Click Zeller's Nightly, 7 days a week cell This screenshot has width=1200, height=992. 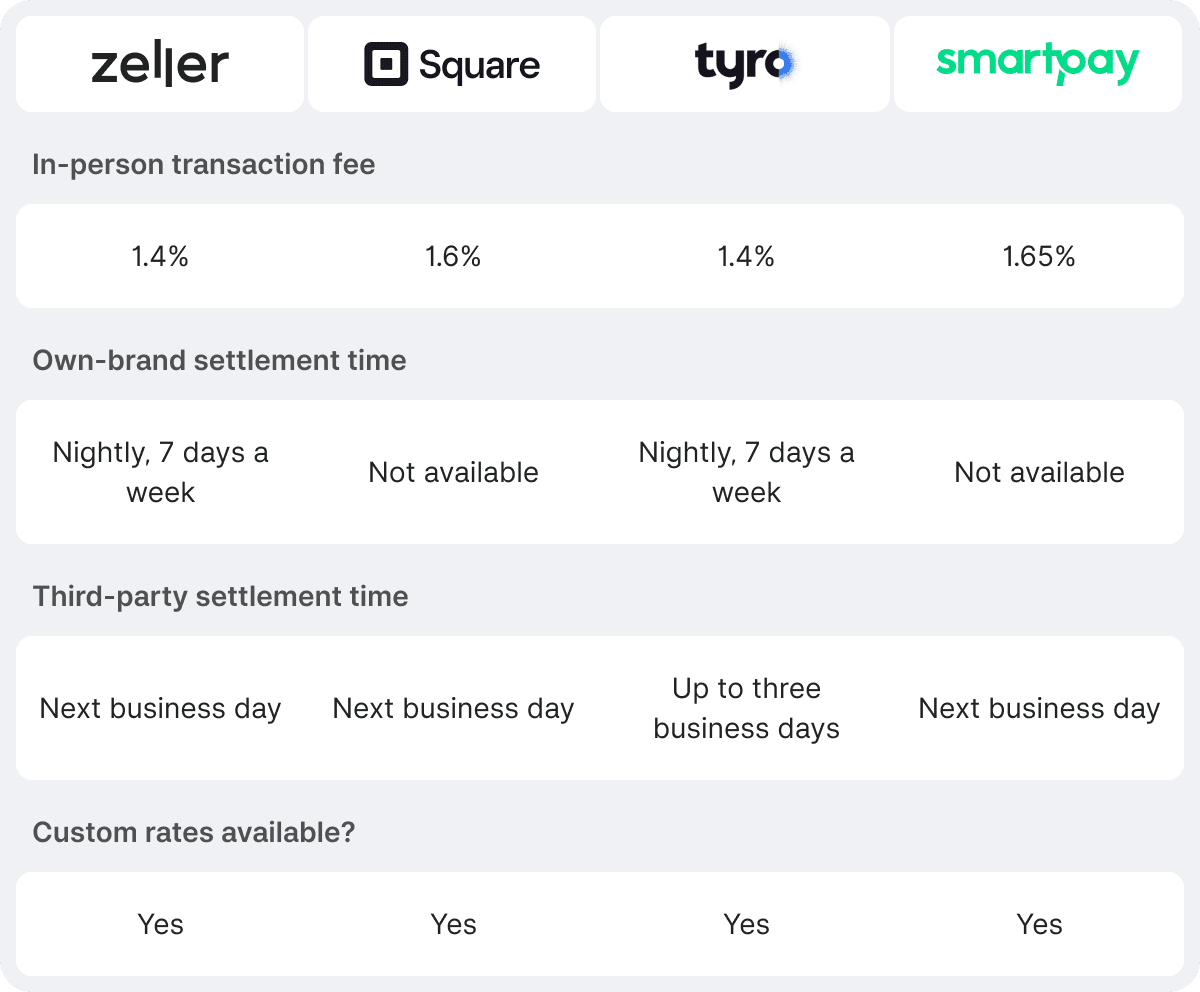point(160,472)
